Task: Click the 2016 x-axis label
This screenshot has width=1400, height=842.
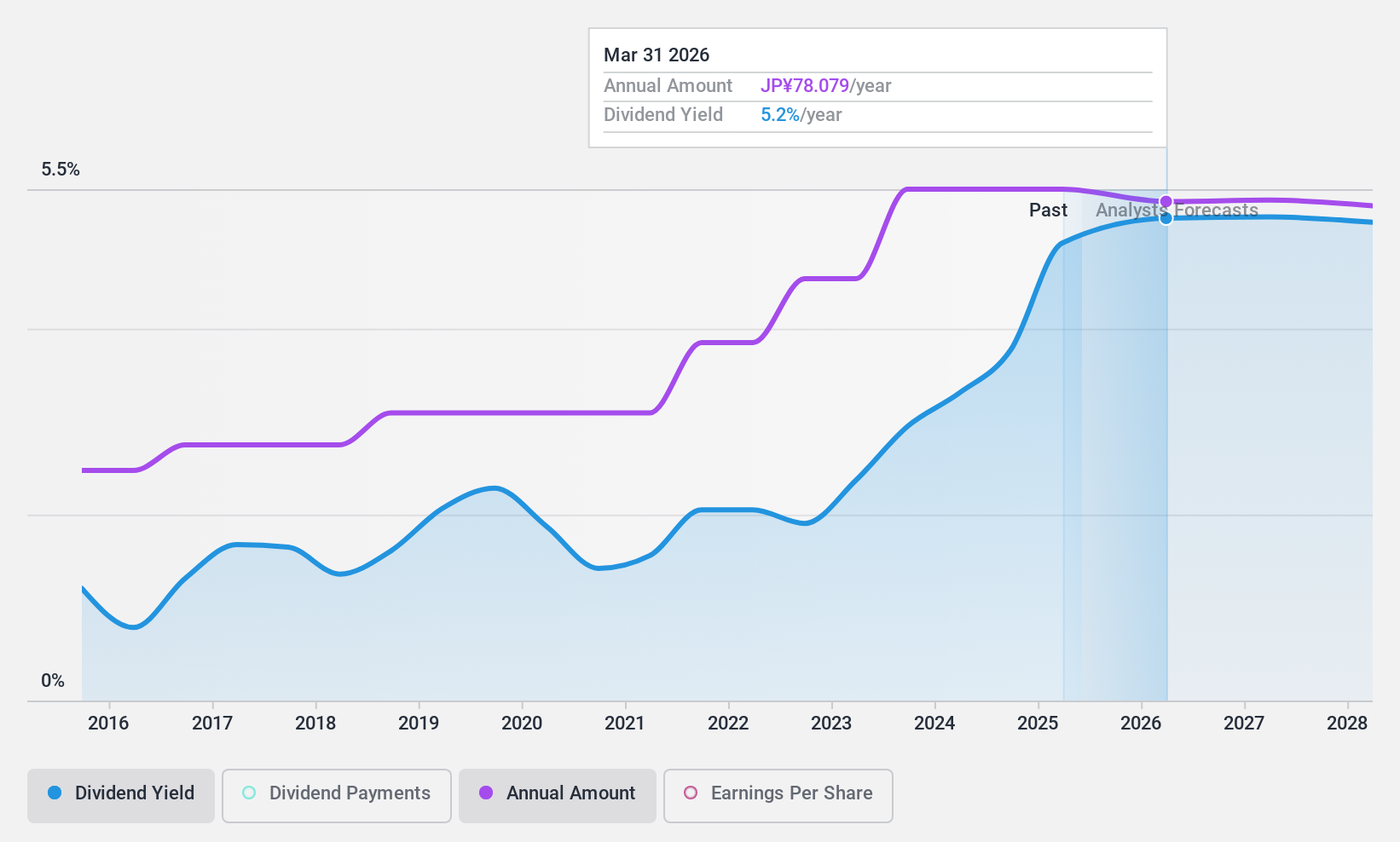Action: coord(108,724)
